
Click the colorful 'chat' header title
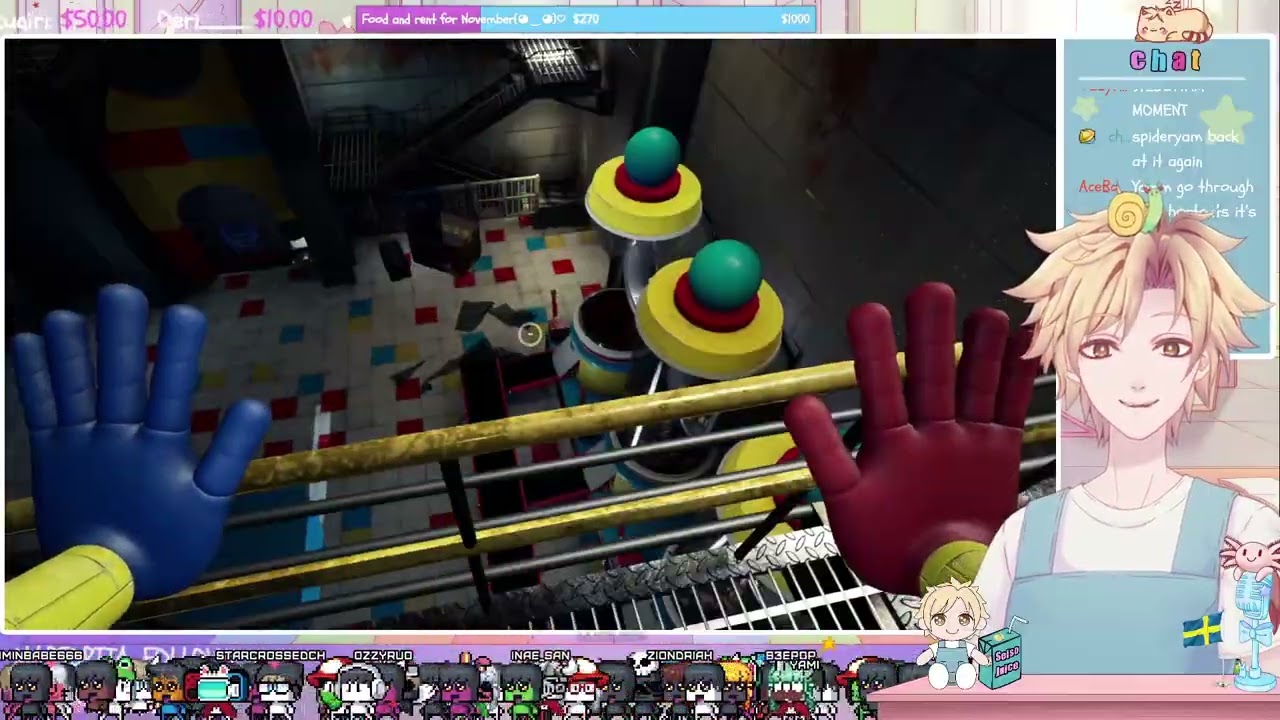click(x=1165, y=61)
